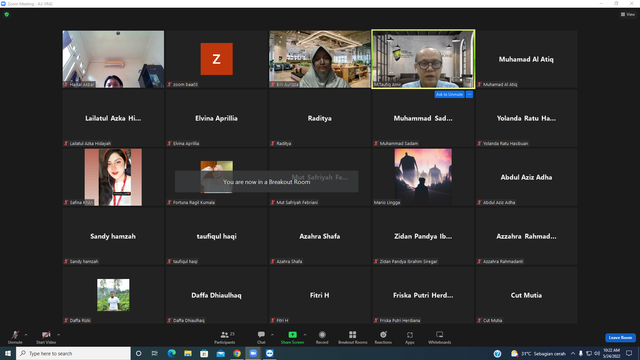Click the Azzahra Rahmadanti participant tile
The image size is (640, 360).
click(526, 236)
